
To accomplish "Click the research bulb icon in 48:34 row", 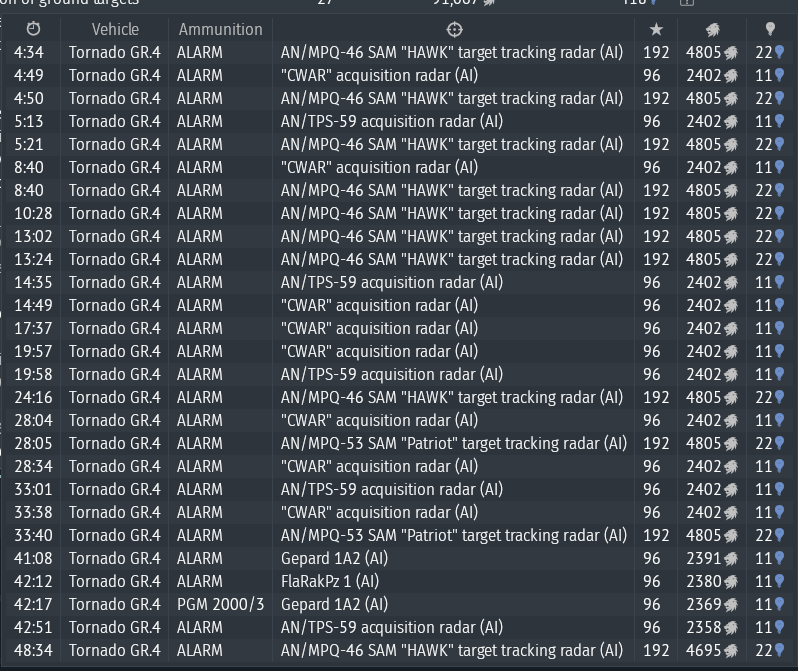I will (x=779, y=650).
